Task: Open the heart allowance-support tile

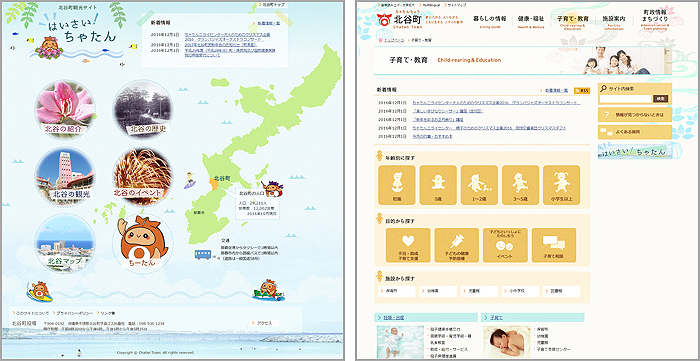Action: coord(408,245)
